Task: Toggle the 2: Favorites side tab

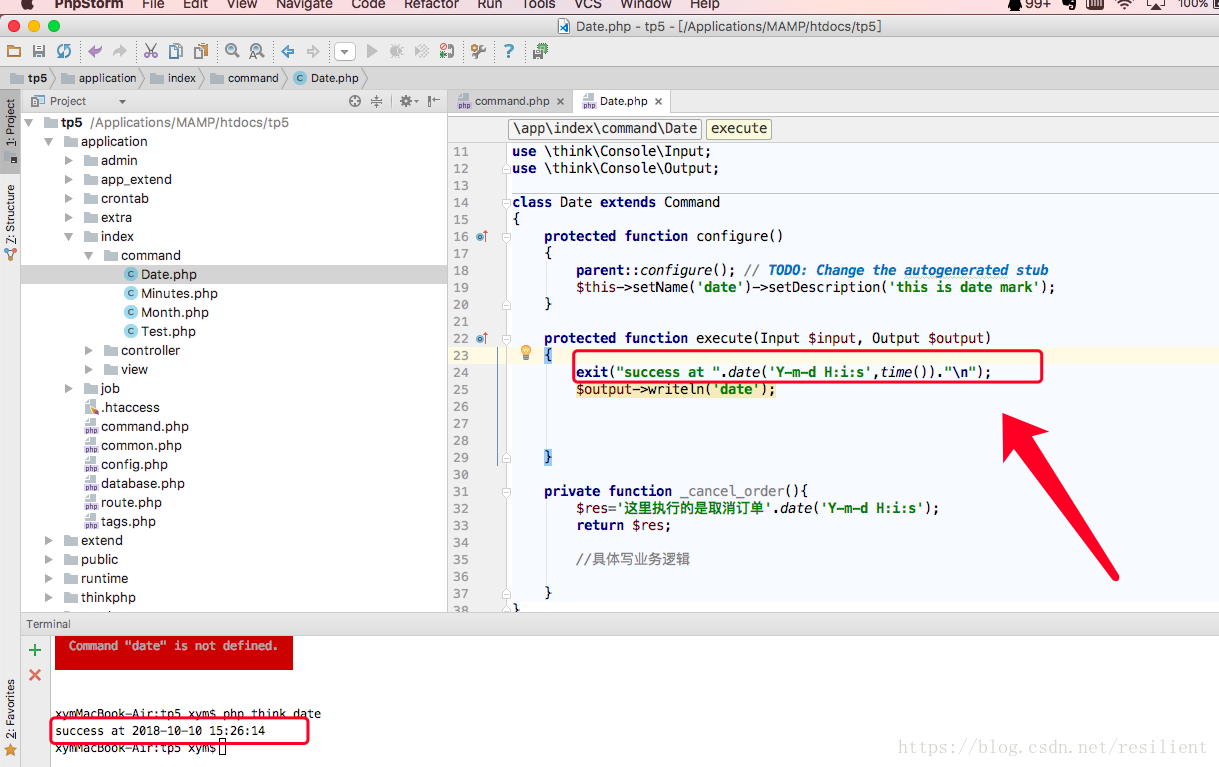Action: click(11, 716)
